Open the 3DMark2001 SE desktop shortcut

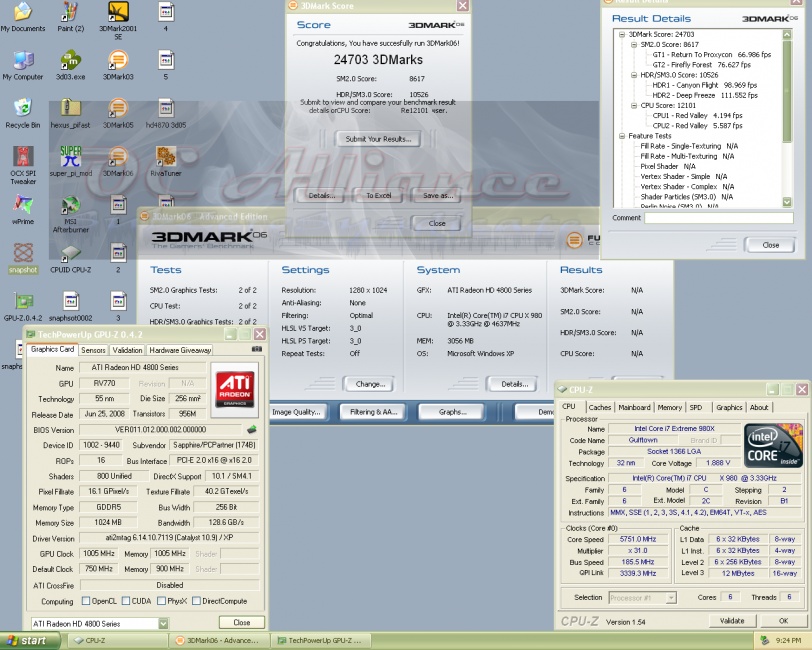tap(117, 14)
